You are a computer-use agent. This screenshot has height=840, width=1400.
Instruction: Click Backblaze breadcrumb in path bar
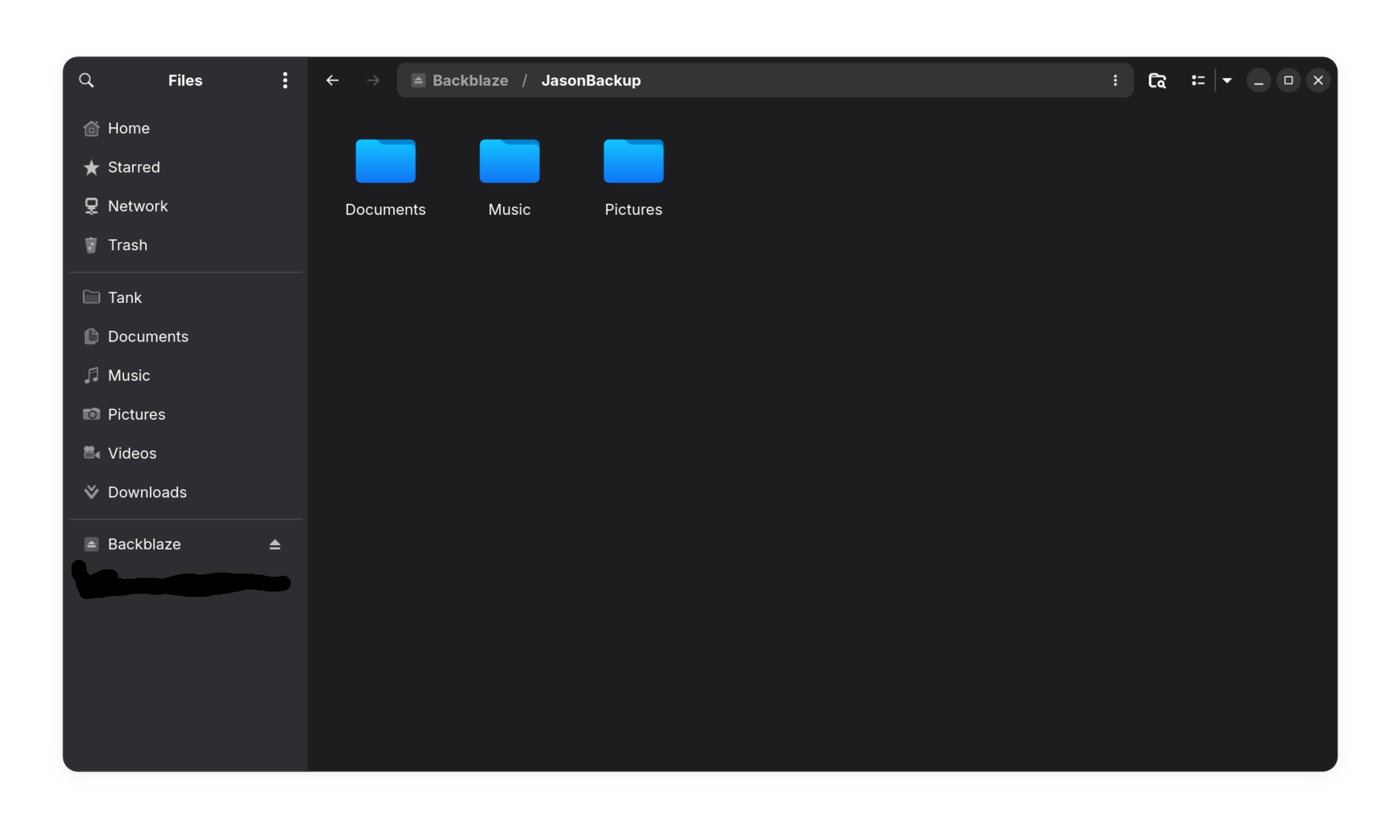[469, 80]
